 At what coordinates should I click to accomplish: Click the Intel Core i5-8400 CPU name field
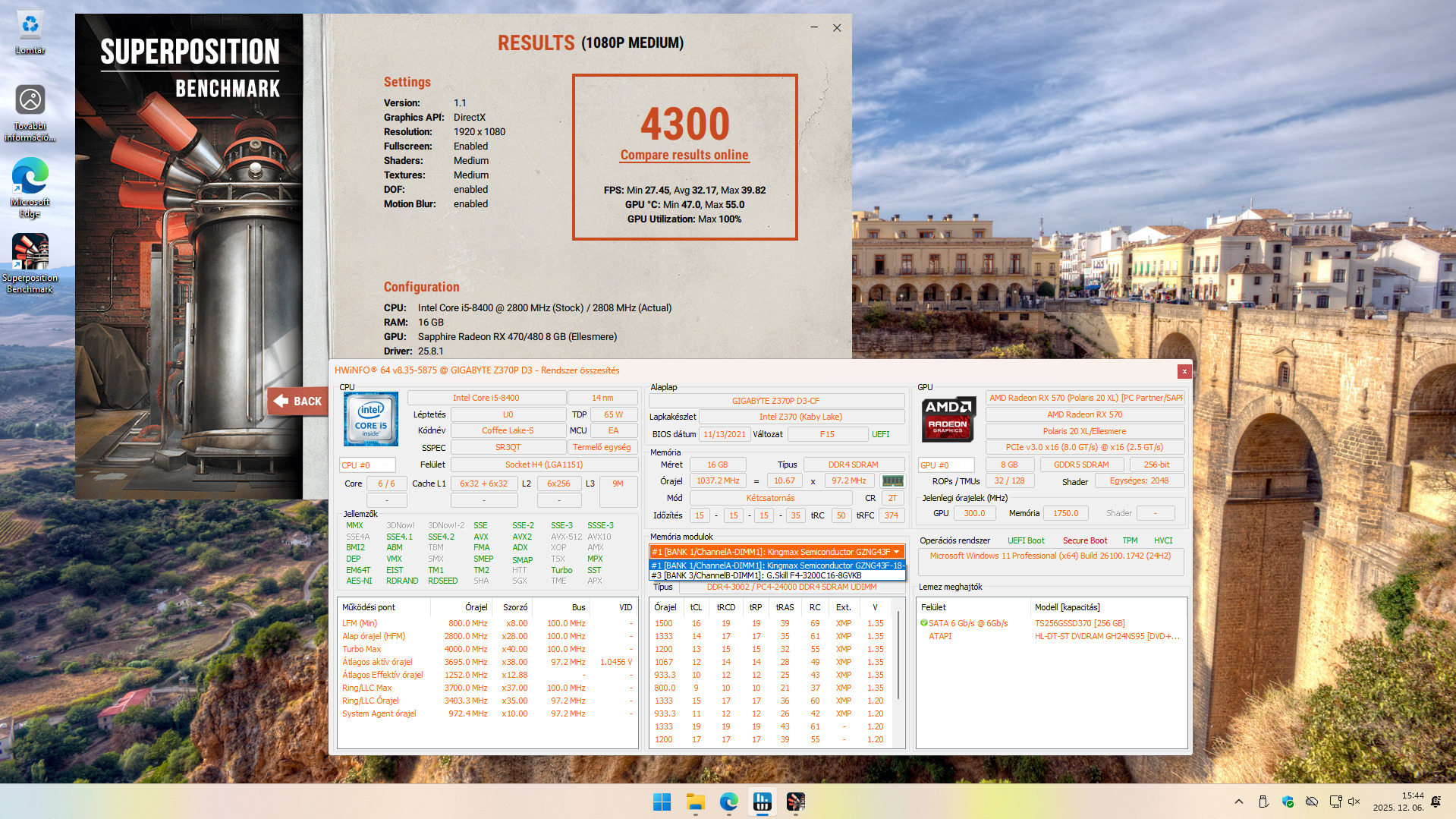coord(486,398)
